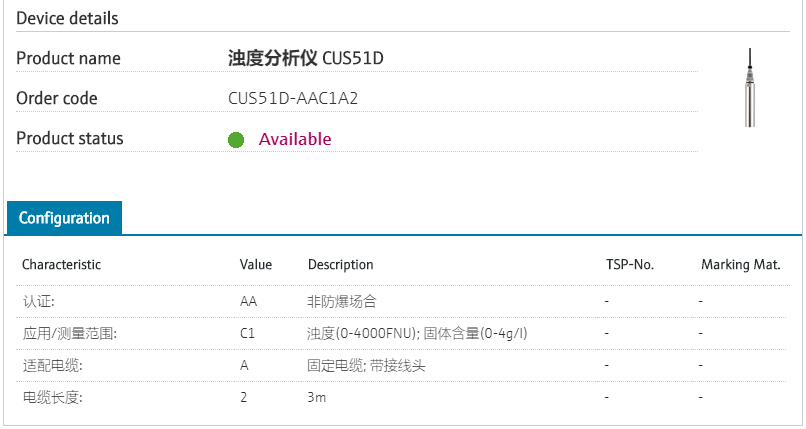Click the 非防爆场合 description
The height and width of the screenshot is (429, 806).
coord(342,300)
